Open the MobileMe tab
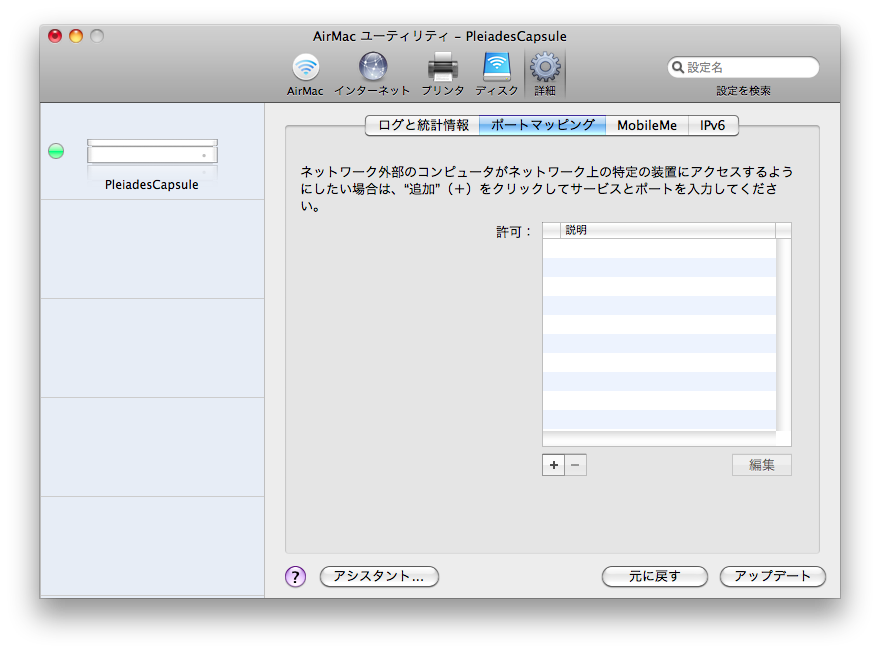The width and height of the screenshot is (880, 653). [x=647, y=125]
